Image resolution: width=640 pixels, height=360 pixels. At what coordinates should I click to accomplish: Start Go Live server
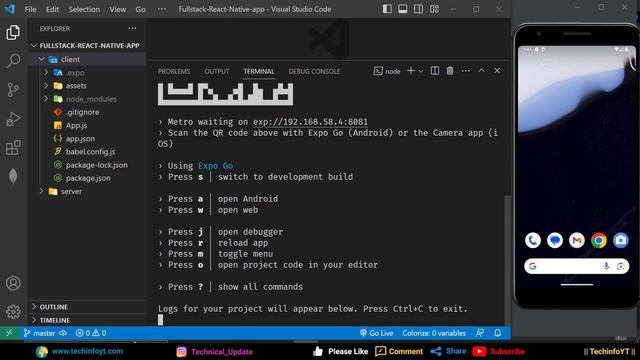[x=376, y=333]
